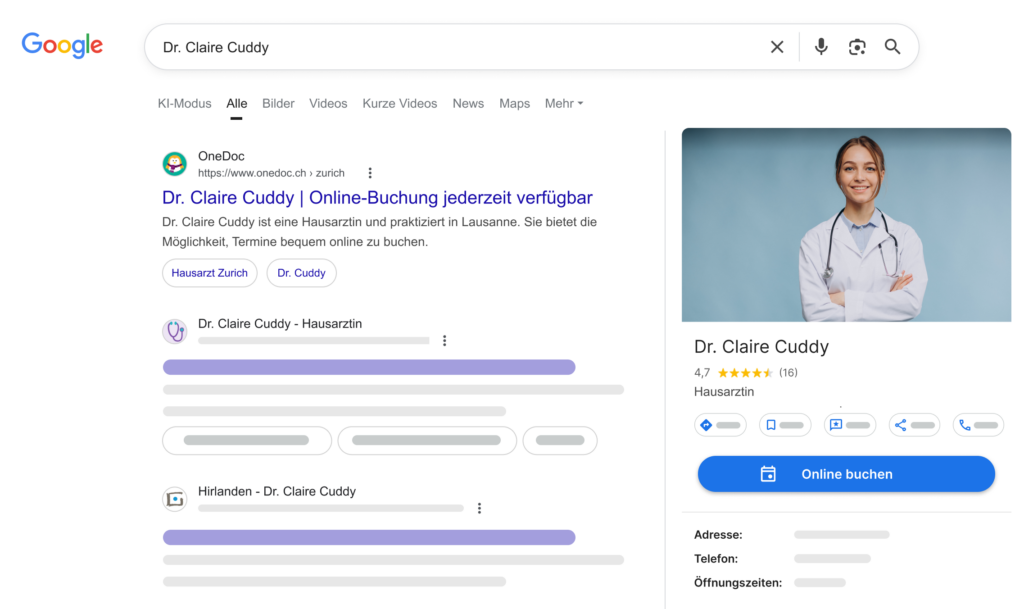
Task: Click Dr. Claire Cuddy - Hausarztin site name
Action: (280, 324)
